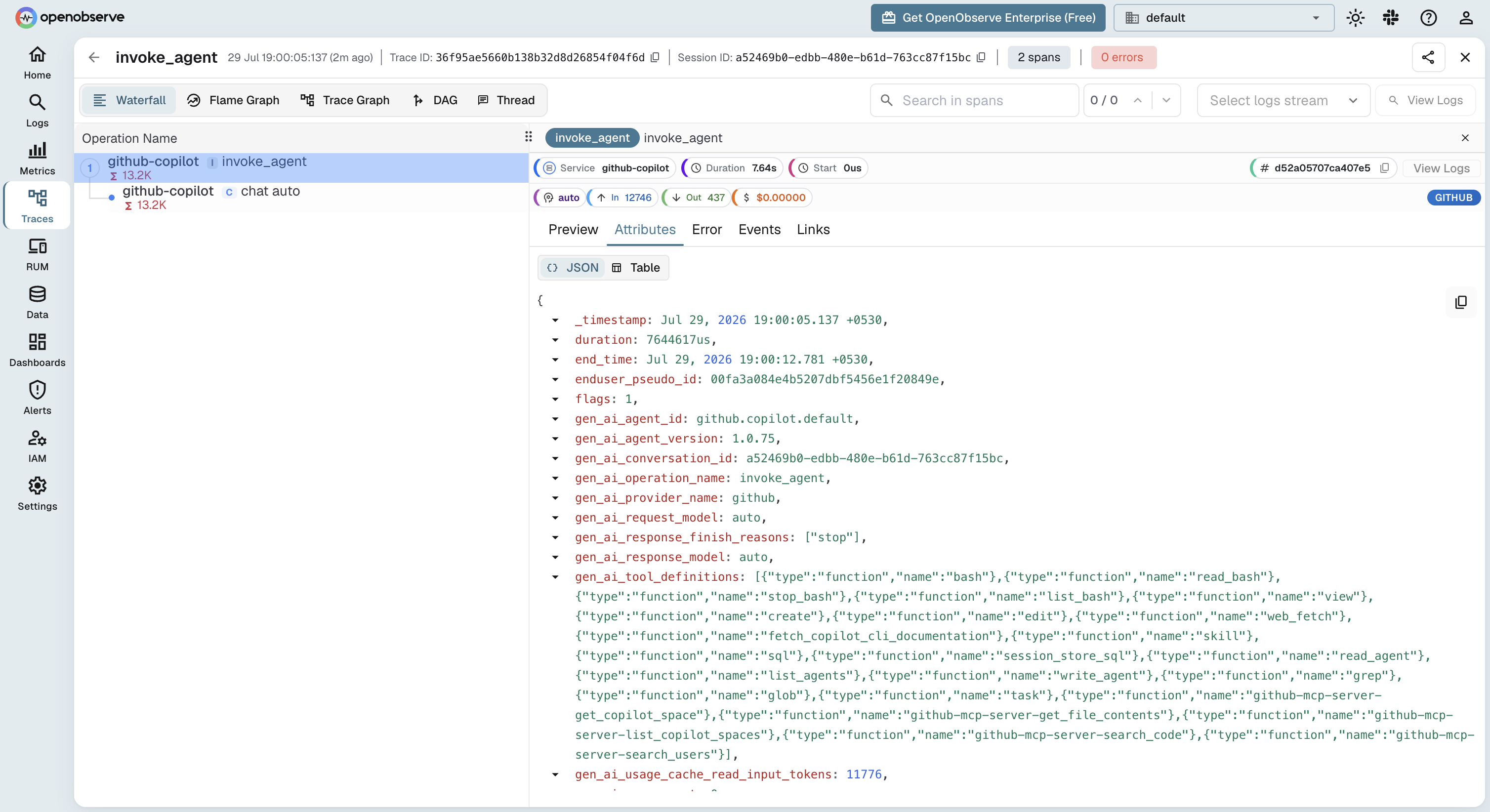Open the help question mark icon
The height and width of the screenshot is (812, 1490).
[x=1428, y=17]
